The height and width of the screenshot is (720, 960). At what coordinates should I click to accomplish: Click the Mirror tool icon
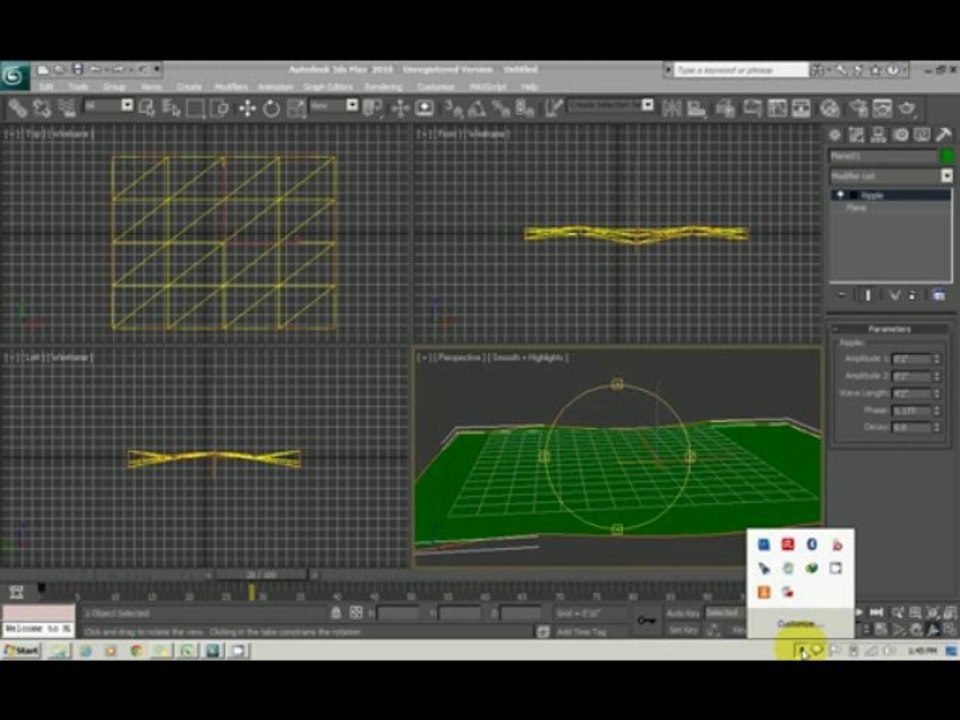[672, 108]
